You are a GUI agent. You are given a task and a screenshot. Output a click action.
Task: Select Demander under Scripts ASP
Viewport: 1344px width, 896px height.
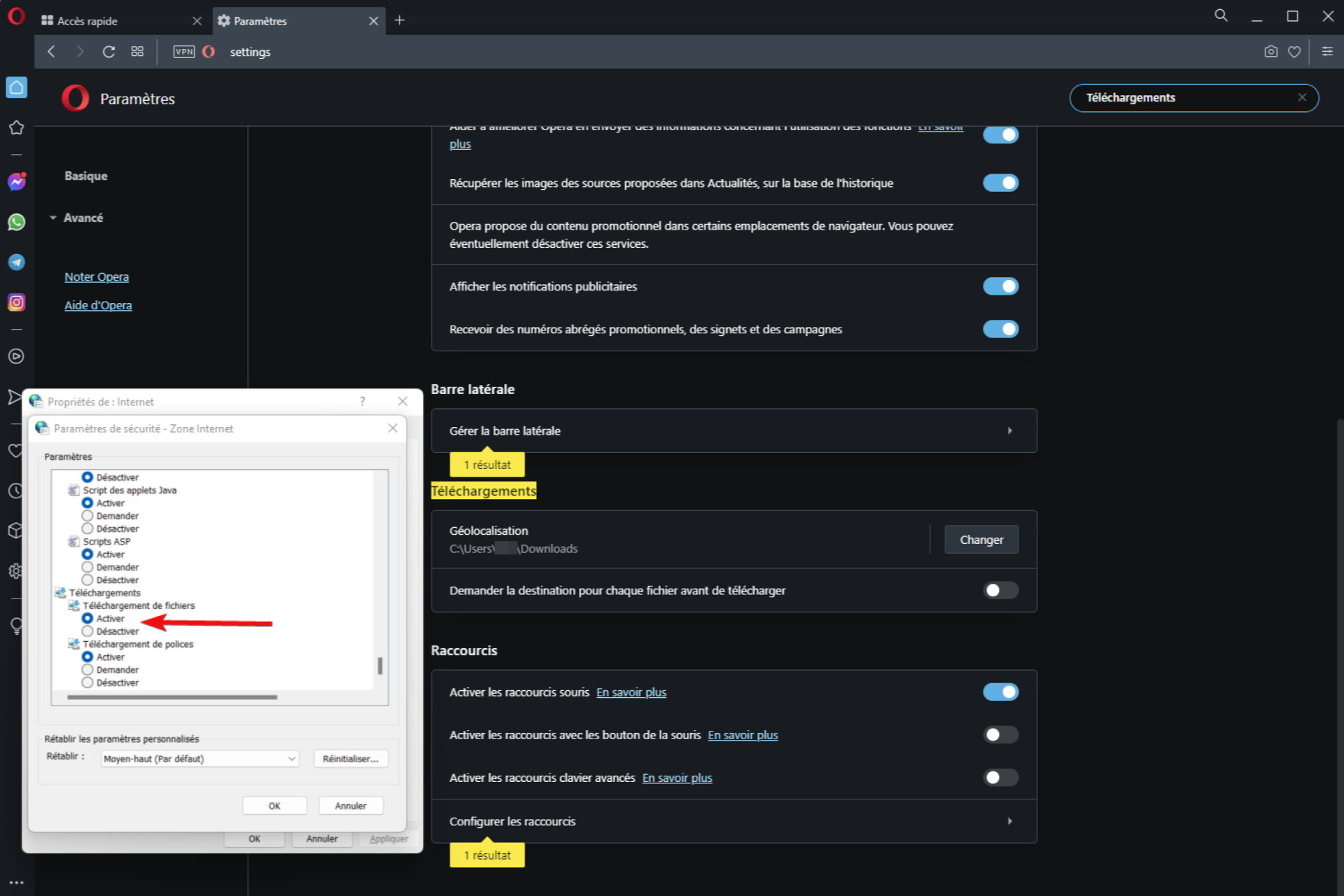point(87,567)
